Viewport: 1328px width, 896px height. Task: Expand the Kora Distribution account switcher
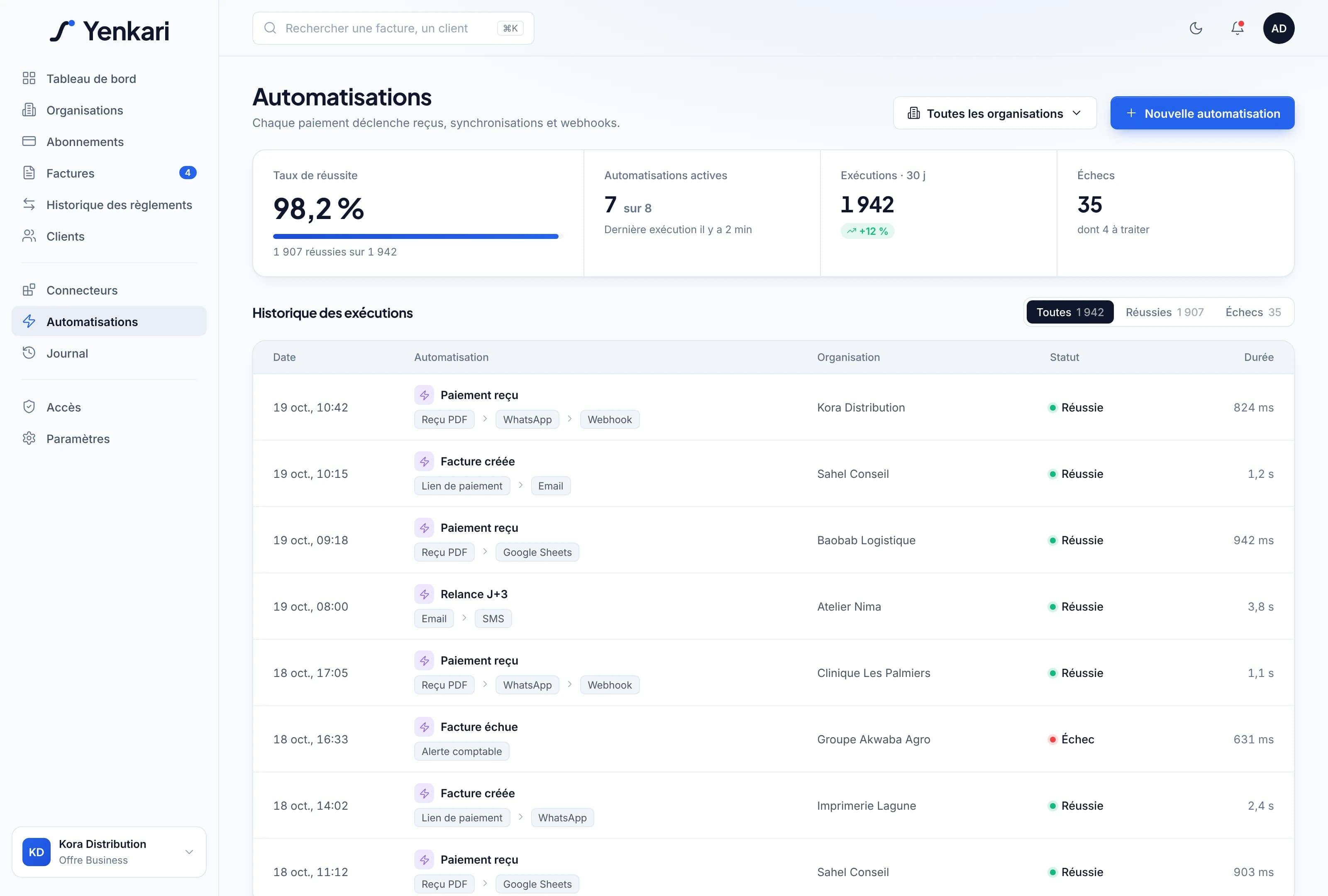pos(109,852)
